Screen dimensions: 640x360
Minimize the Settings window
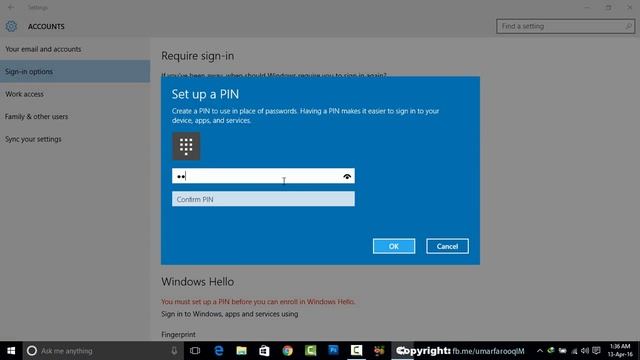[x=587, y=7]
